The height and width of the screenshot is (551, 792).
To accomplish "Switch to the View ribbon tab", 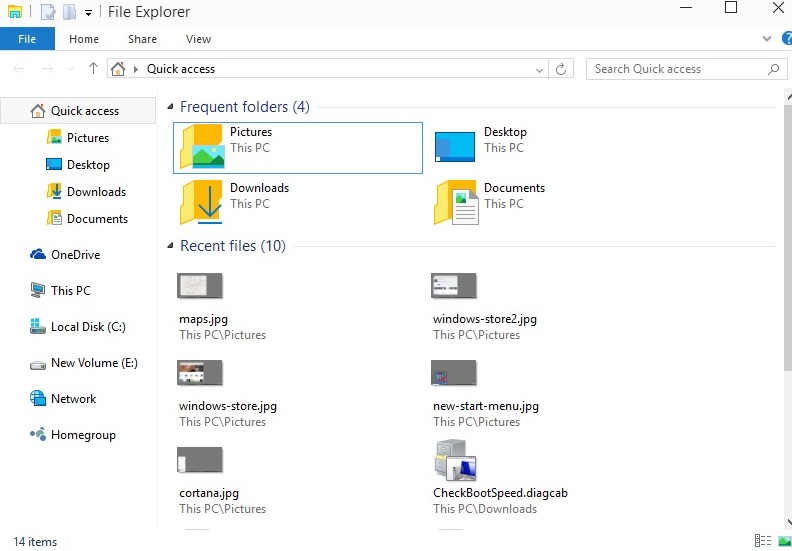I will pyautogui.click(x=198, y=39).
